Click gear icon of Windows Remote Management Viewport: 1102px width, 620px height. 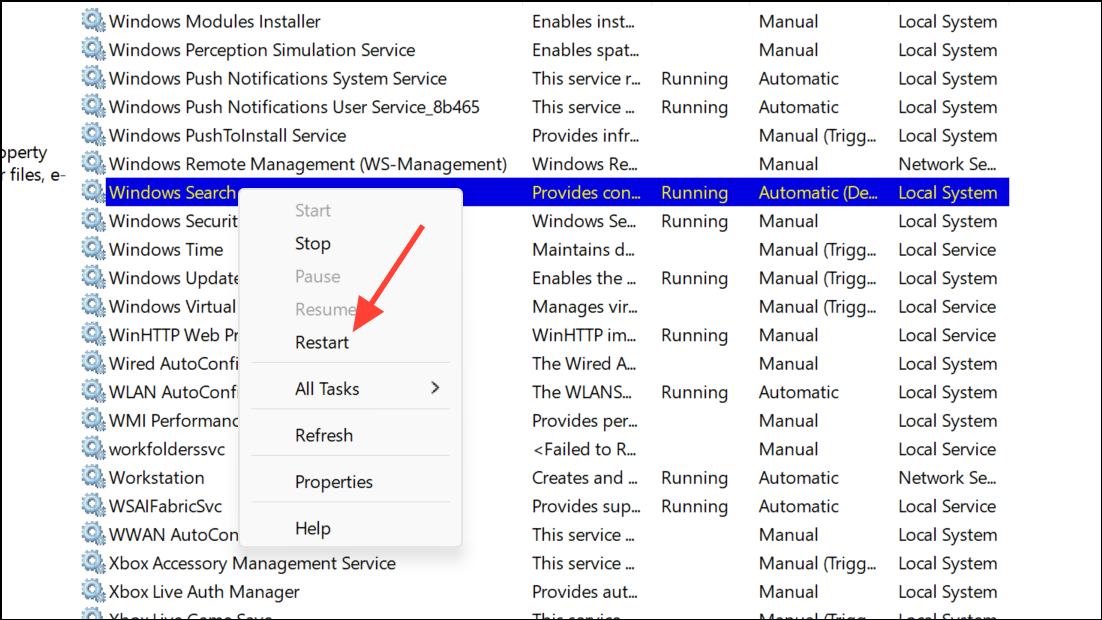tap(93, 163)
